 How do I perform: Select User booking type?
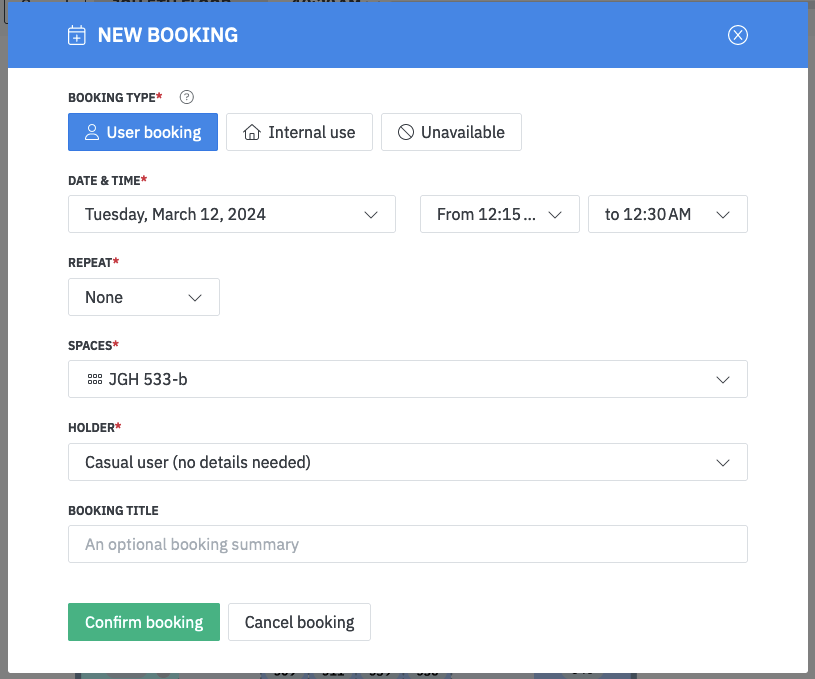[143, 132]
